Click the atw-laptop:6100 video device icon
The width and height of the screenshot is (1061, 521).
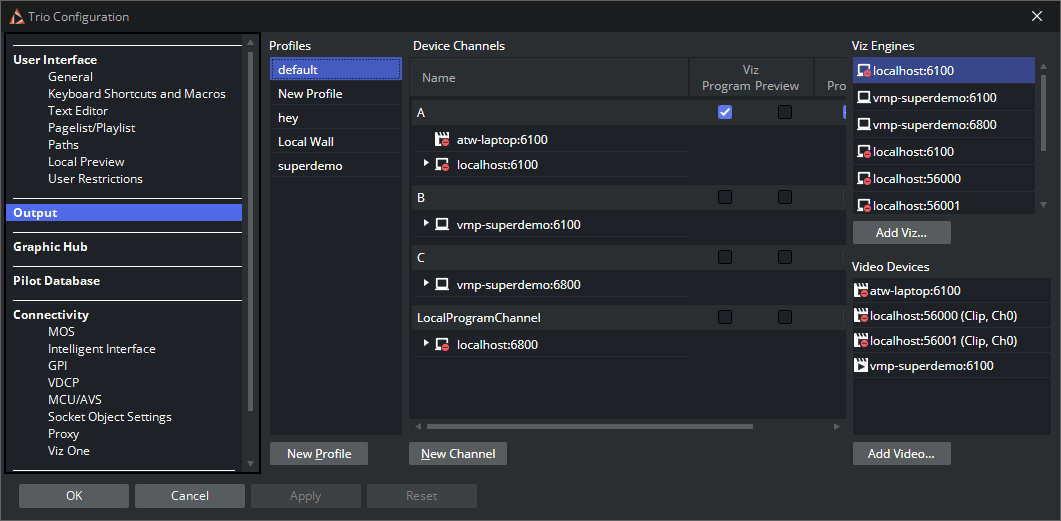pyautogui.click(x=861, y=291)
